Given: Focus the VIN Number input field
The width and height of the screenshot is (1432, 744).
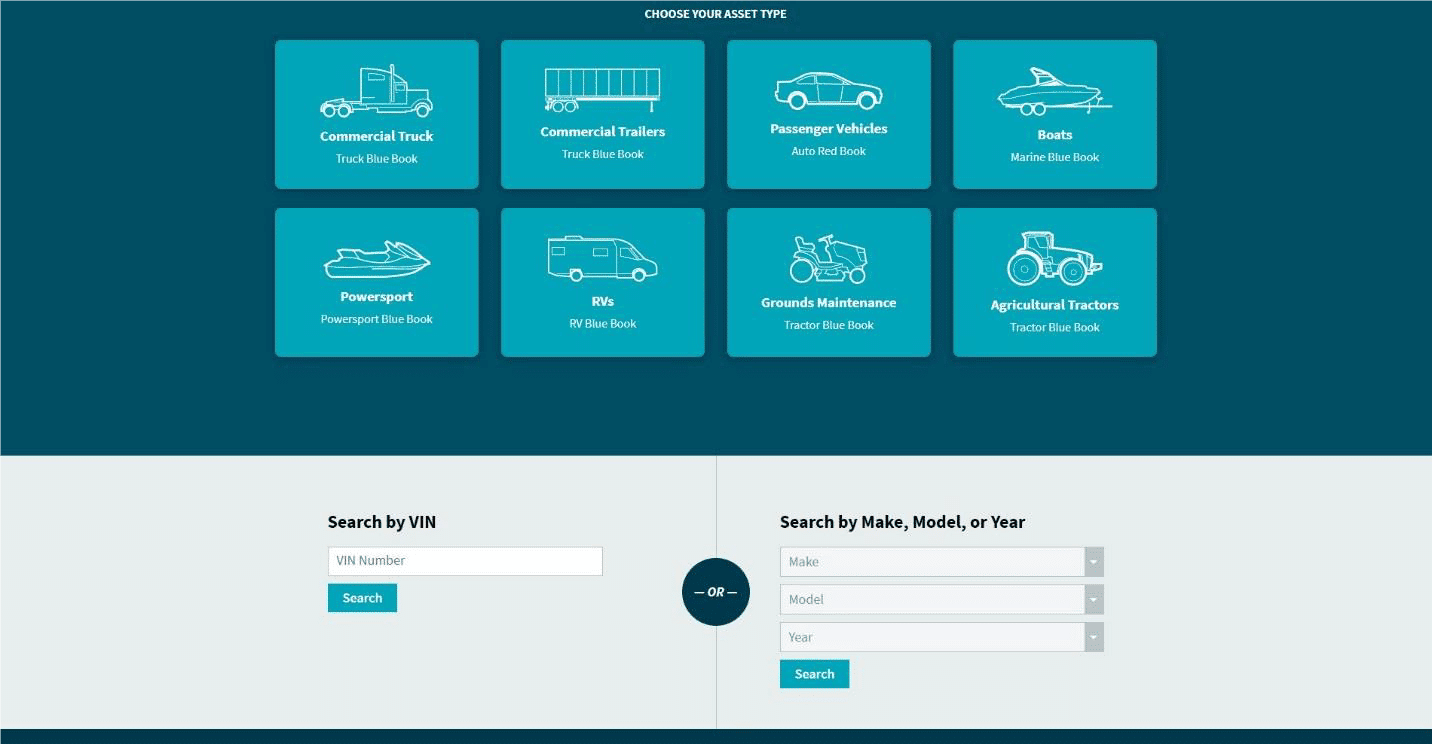Looking at the screenshot, I should (x=465, y=561).
